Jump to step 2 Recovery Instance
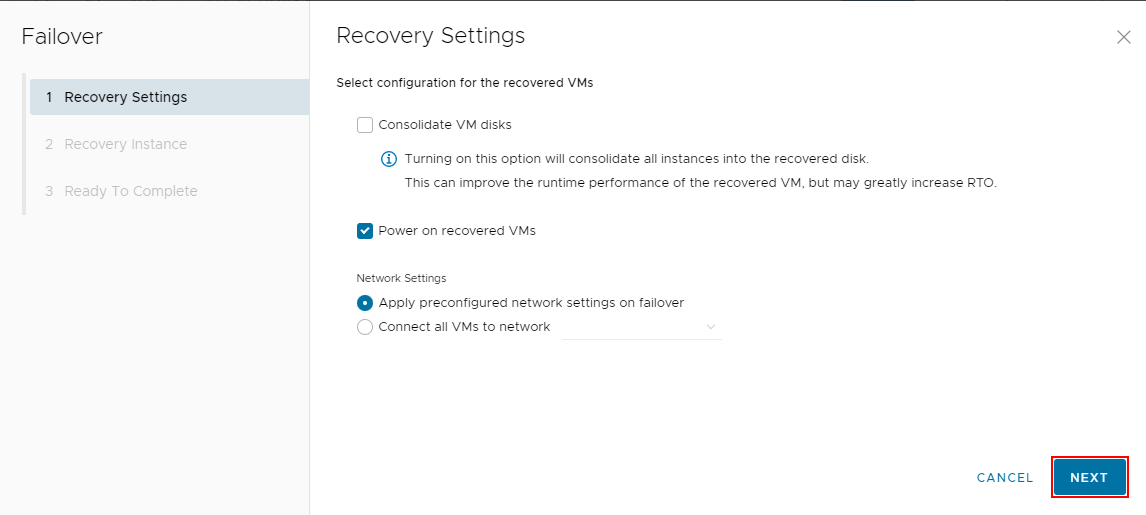The width and height of the screenshot is (1146, 515). [125, 144]
